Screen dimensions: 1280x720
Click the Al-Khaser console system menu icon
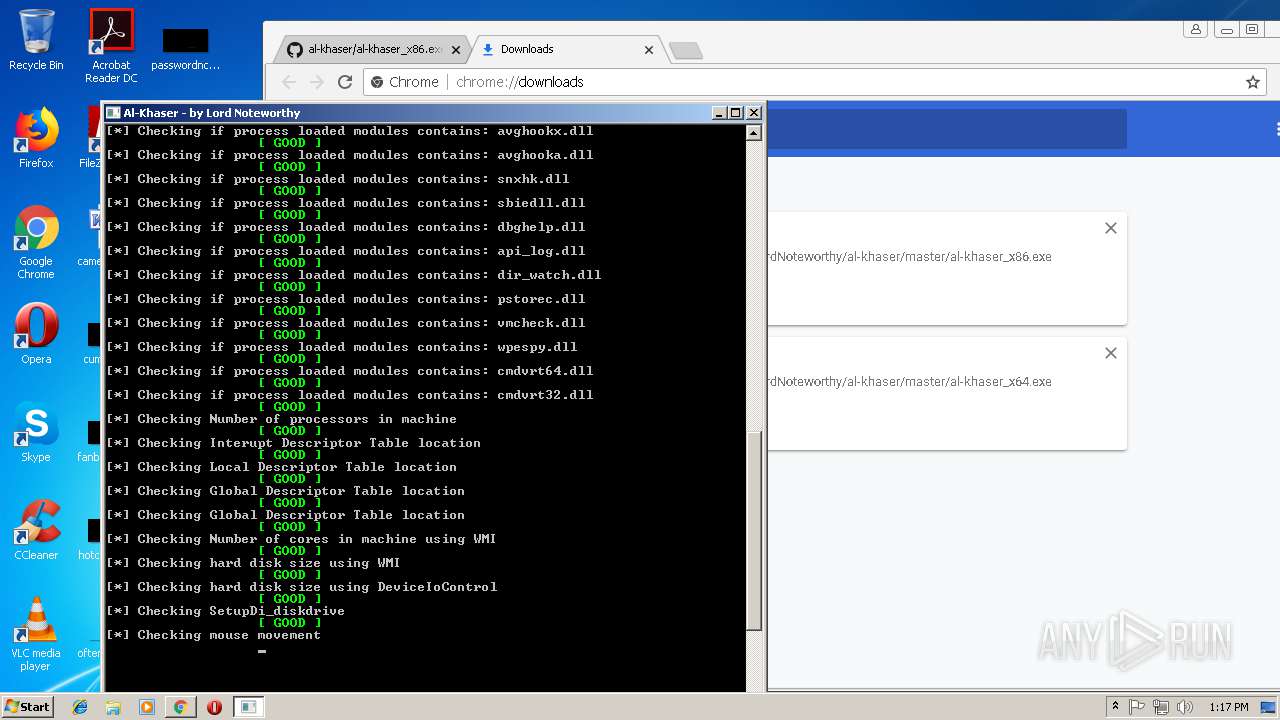[113, 113]
